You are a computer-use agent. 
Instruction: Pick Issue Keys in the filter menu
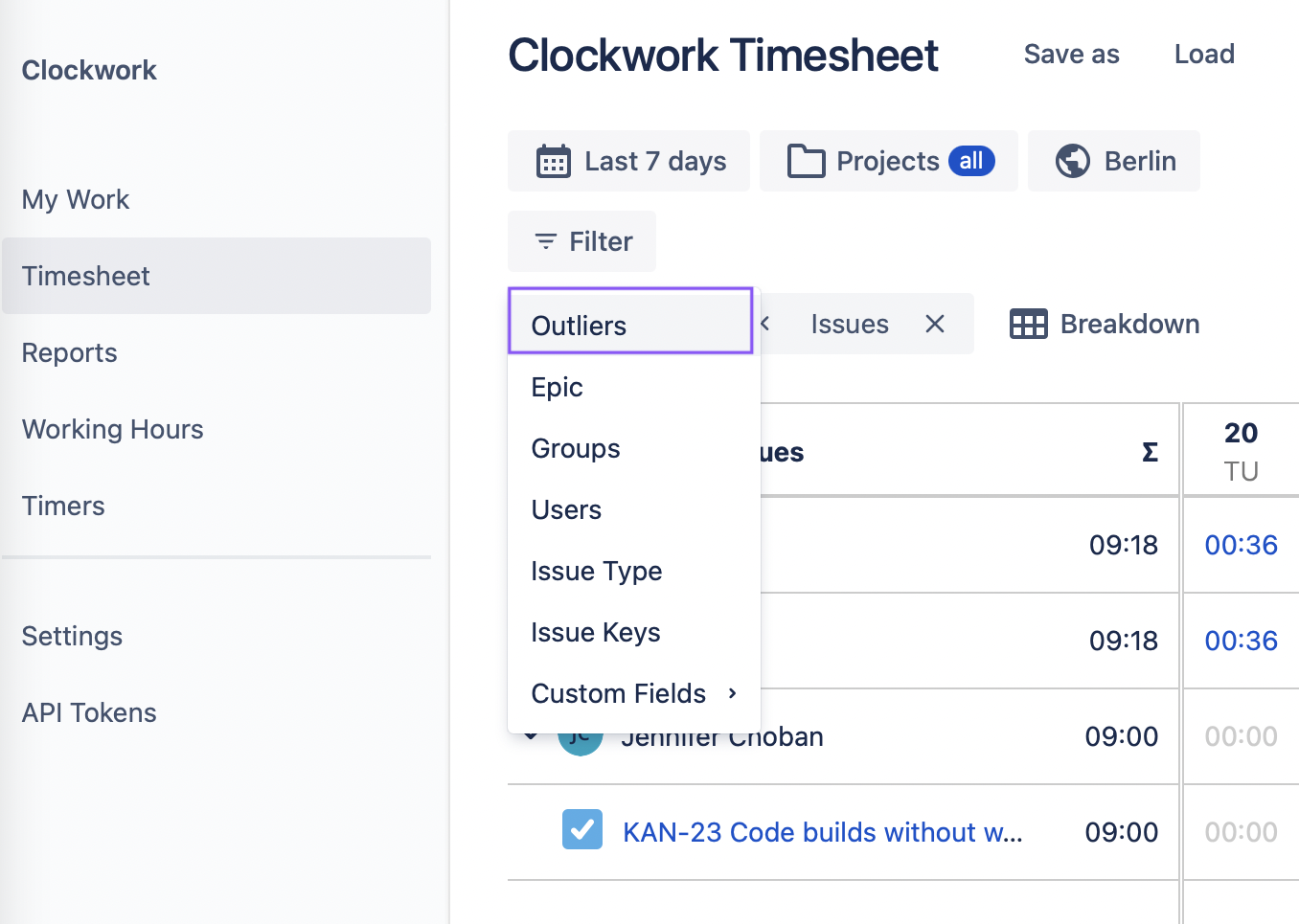click(634, 632)
